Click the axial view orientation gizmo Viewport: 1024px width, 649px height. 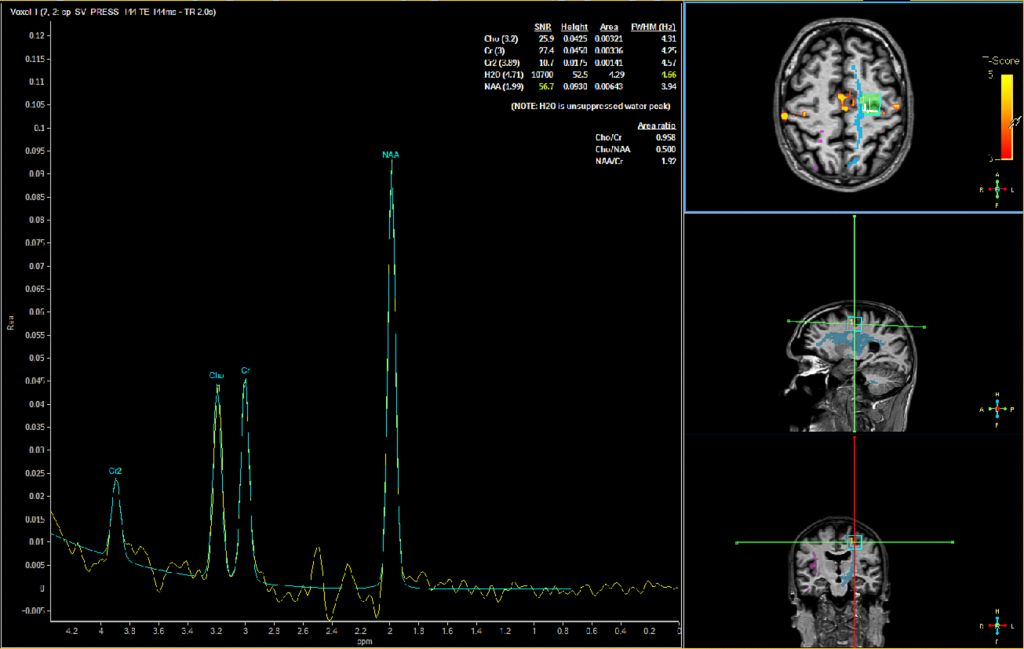point(997,189)
